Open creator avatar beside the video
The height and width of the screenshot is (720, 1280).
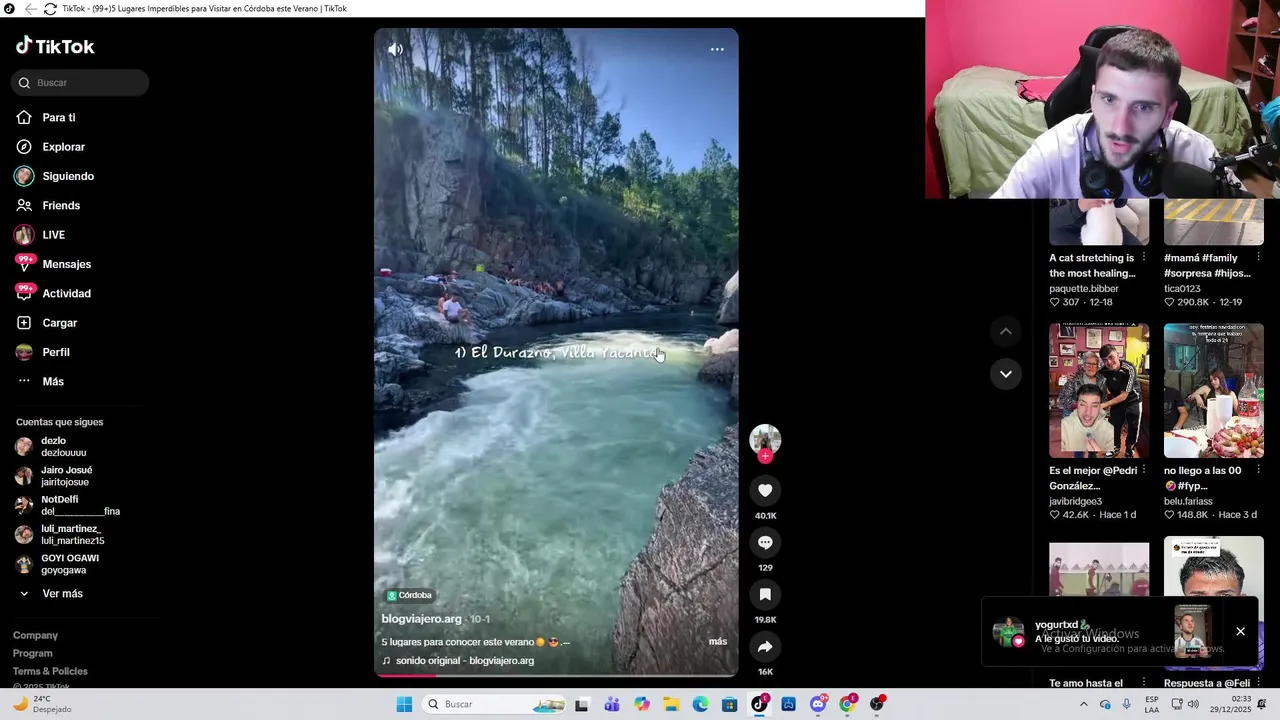click(x=765, y=440)
